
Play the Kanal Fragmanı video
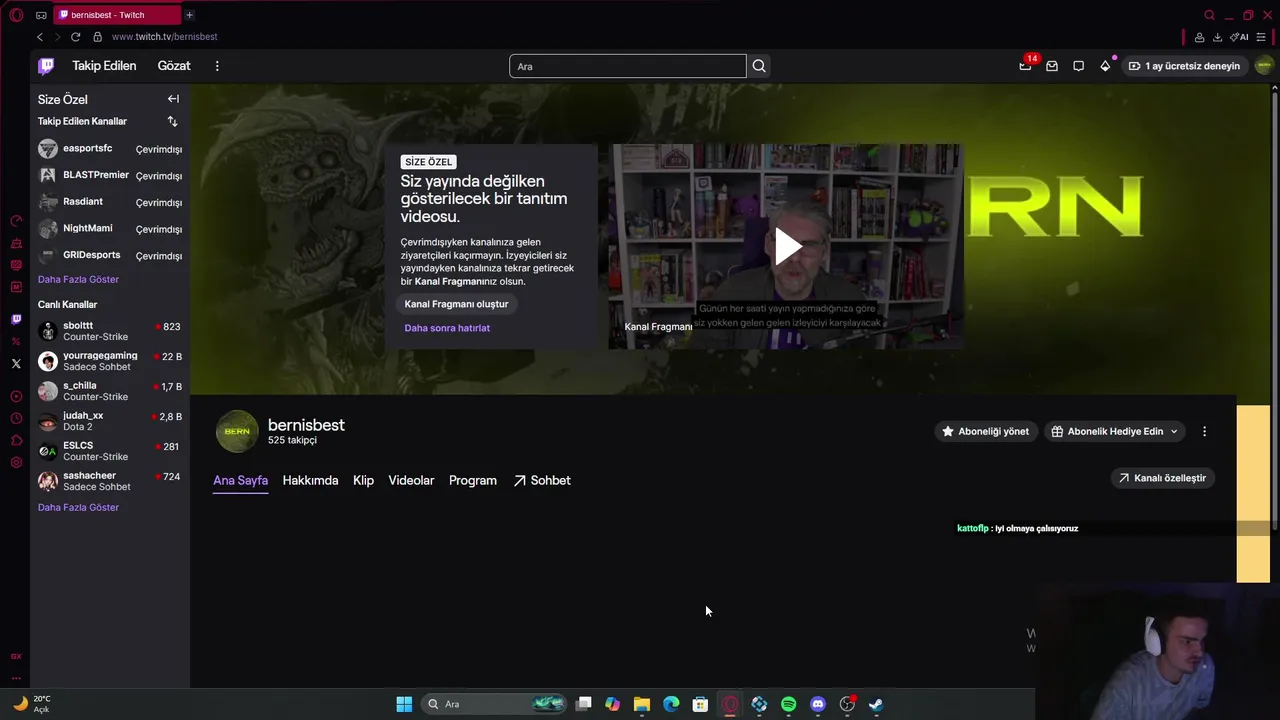788,246
